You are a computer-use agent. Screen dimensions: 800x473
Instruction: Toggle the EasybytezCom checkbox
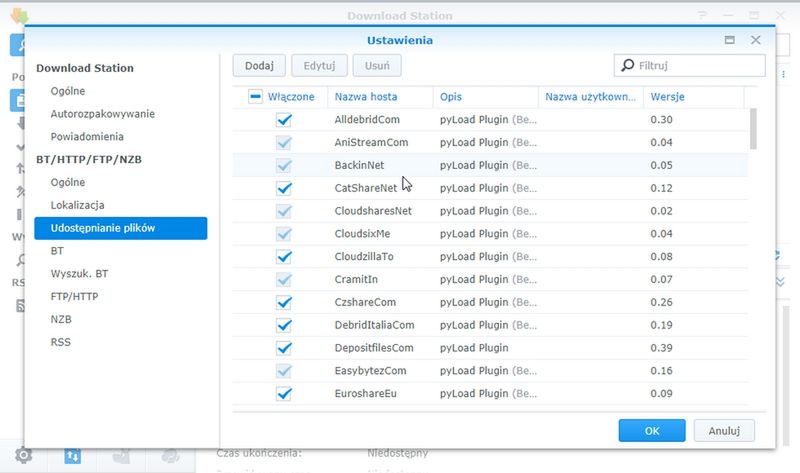(284, 370)
